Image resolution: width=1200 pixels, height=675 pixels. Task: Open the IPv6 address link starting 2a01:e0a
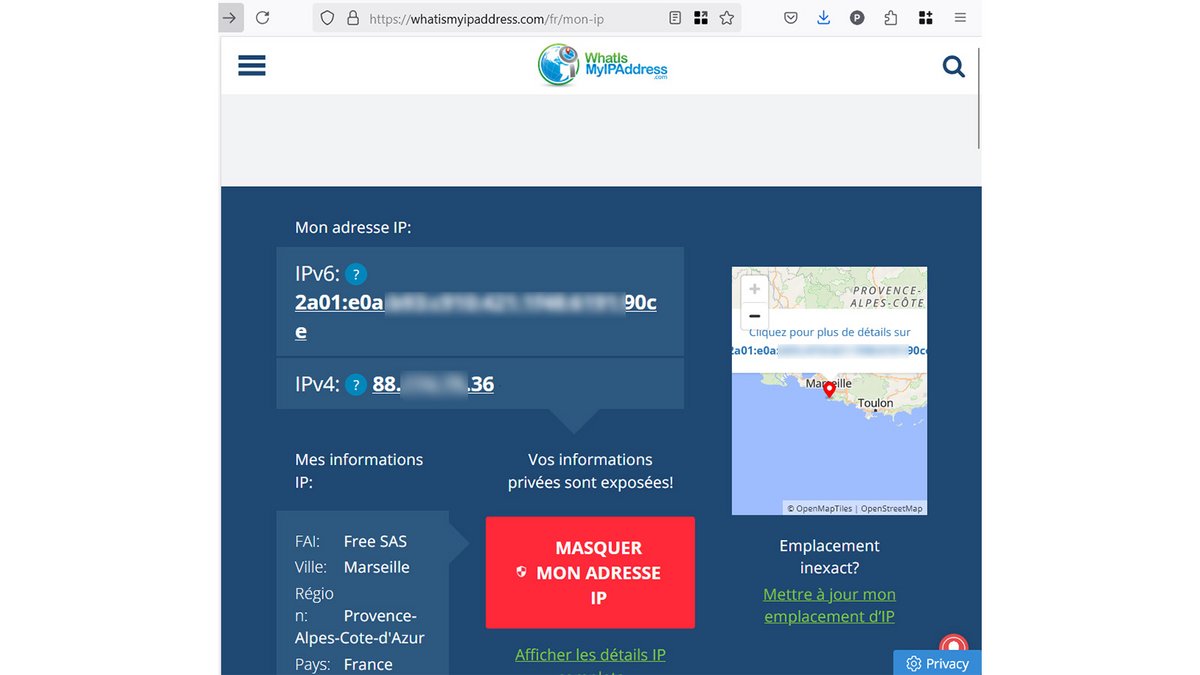click(476, 317)
